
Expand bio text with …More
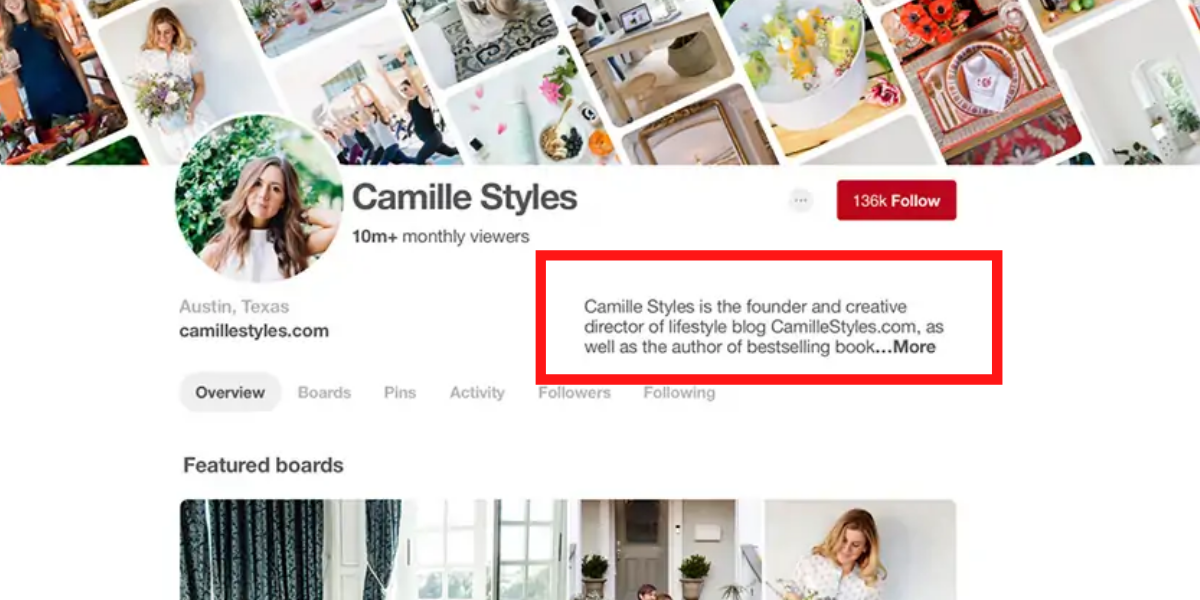pyautogui.click(x=905, y=347)
